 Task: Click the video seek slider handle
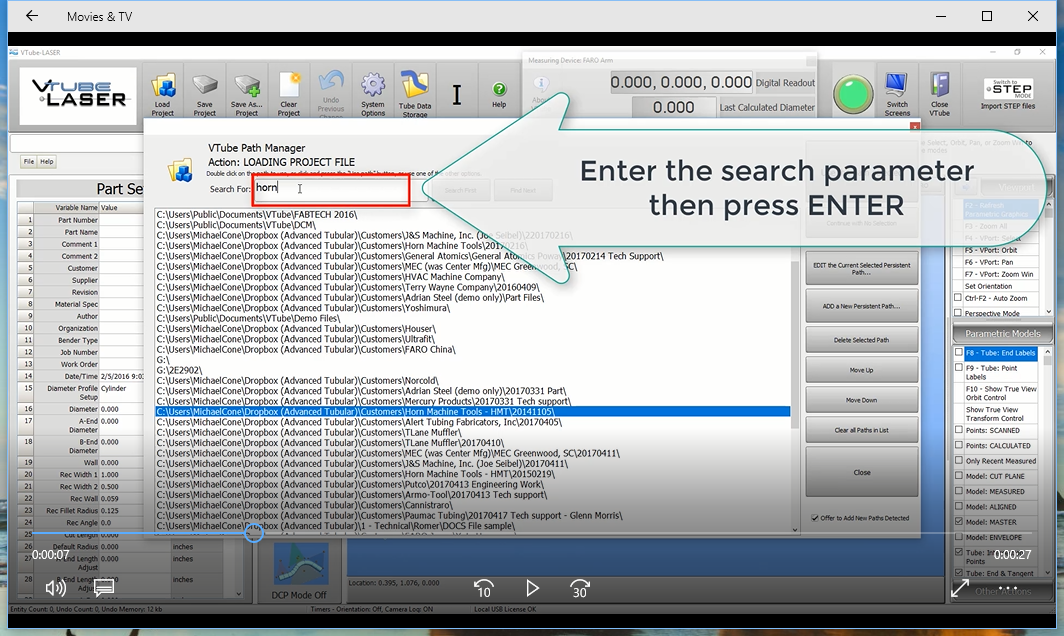(254, 533)
